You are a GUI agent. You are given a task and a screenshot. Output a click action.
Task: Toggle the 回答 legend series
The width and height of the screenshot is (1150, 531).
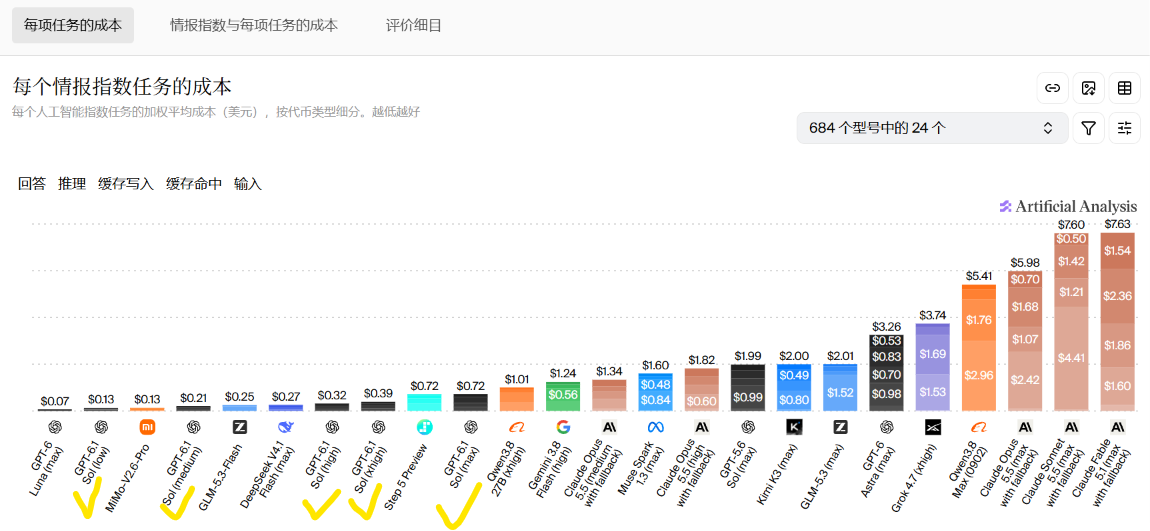click(x=32, y=184)
